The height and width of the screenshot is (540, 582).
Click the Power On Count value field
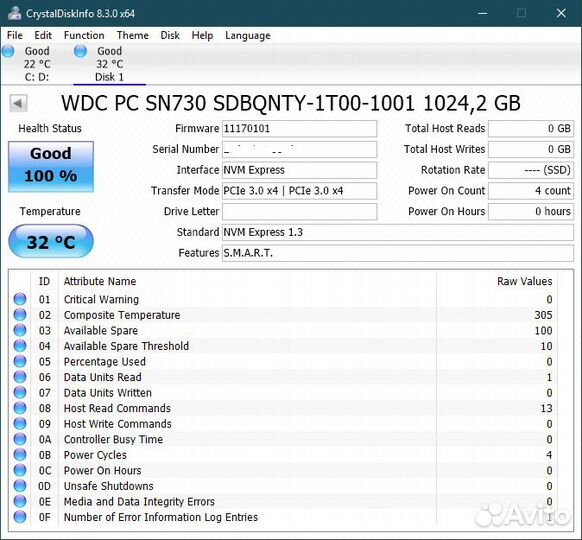tap(531, 191)
